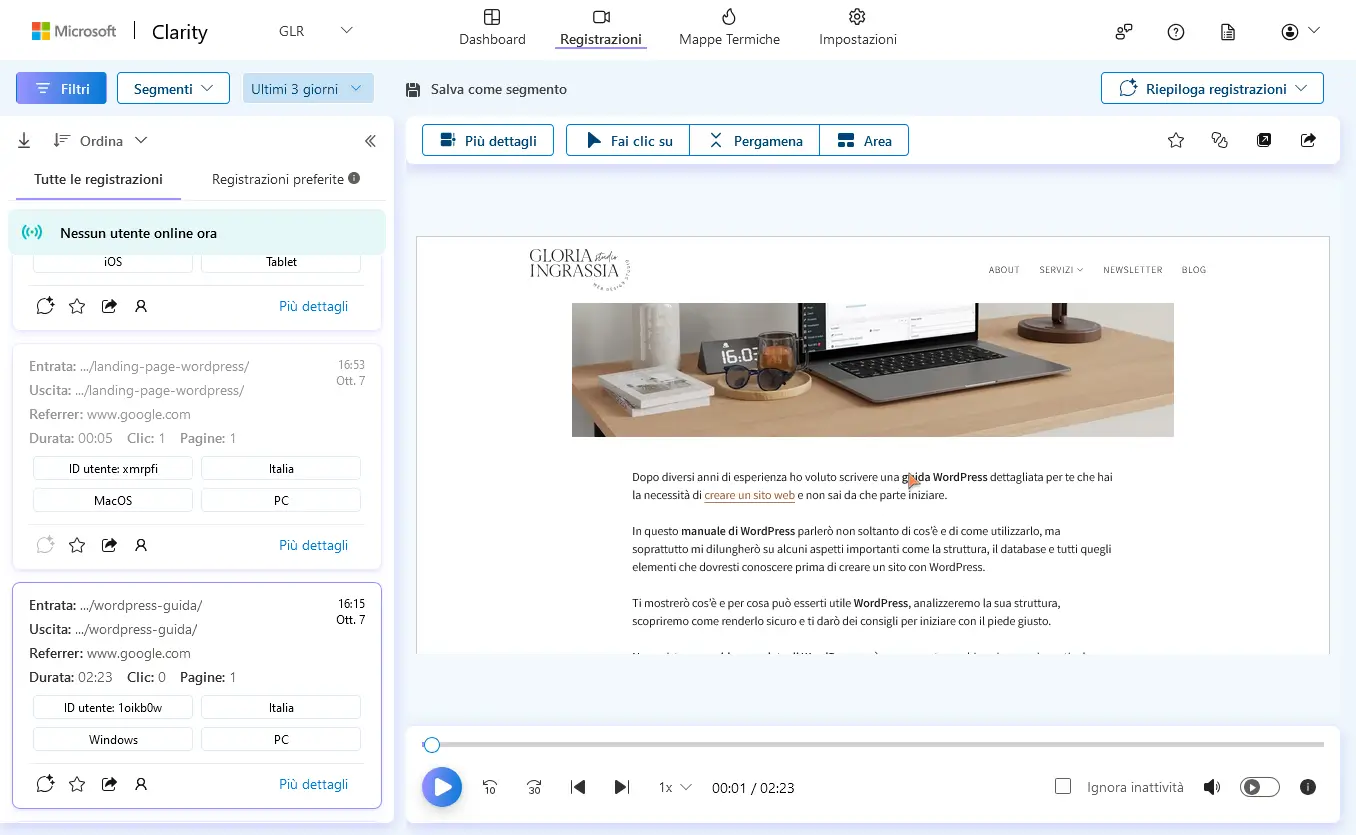Screen dimensions: 1356x835
Task: Open Più dettagli for xmrpfi recording
Action: point(313,545)
